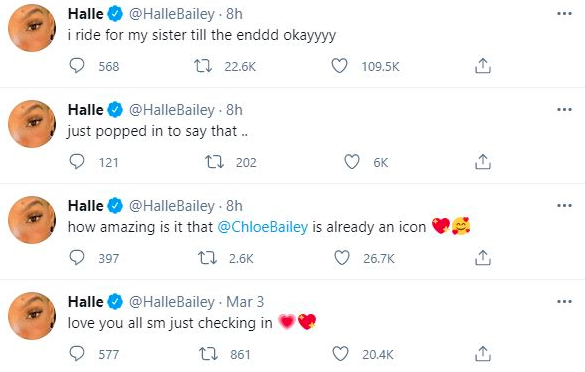
Task: Reply to 'just popped in to say that' tweet
Action: tap(77, 162)
